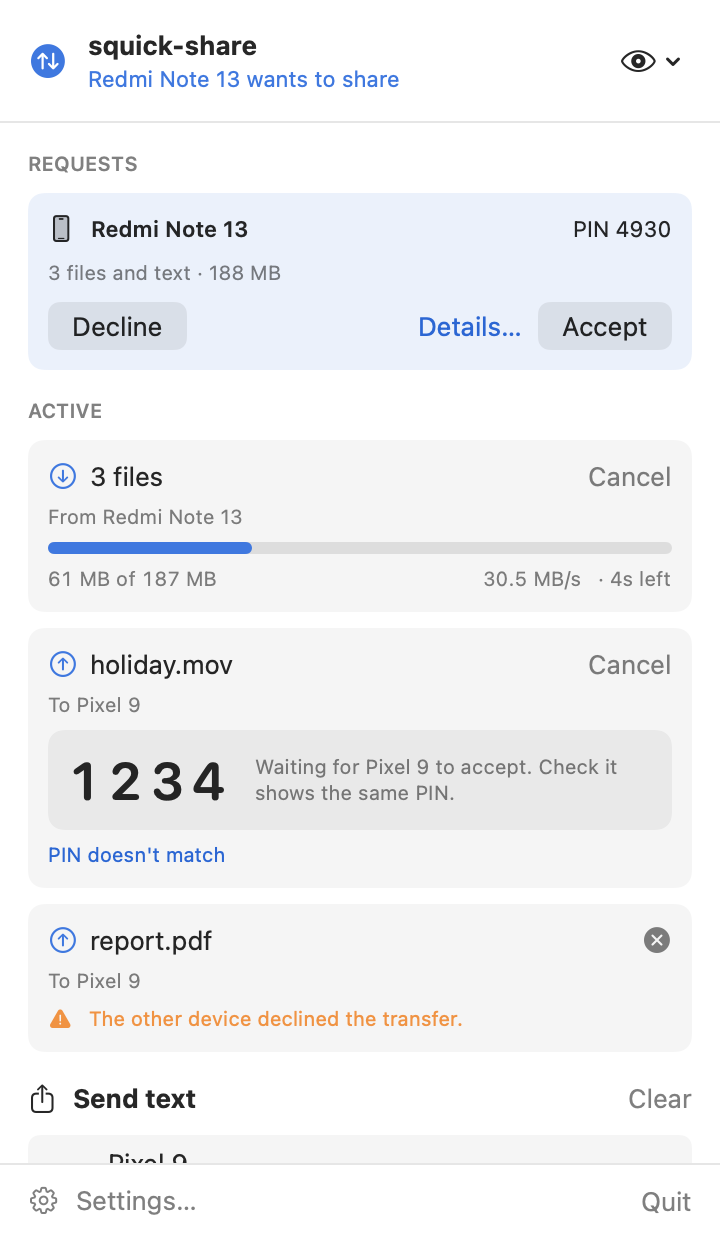The image size is (720, 1238).
Task: Open Settings with the gear icon
Action: [43, 1201]
